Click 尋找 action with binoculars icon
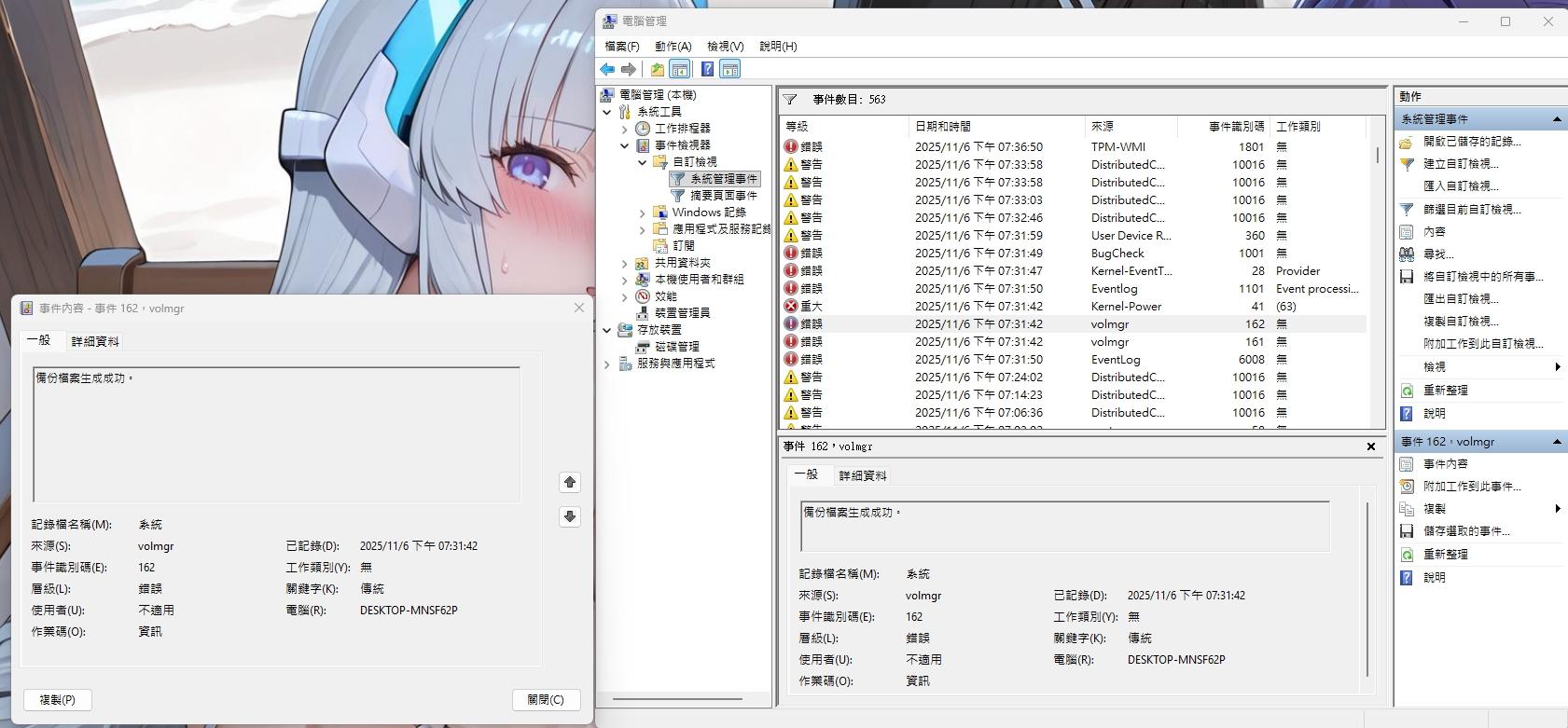This screenshot has width=1568, height=728. [x=1438, y=254]
